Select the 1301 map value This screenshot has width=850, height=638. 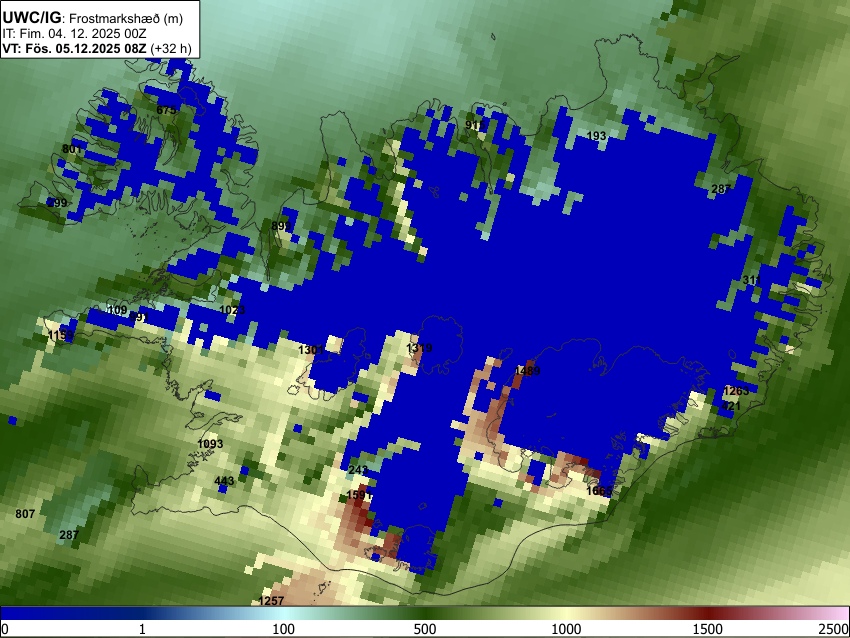311,350
